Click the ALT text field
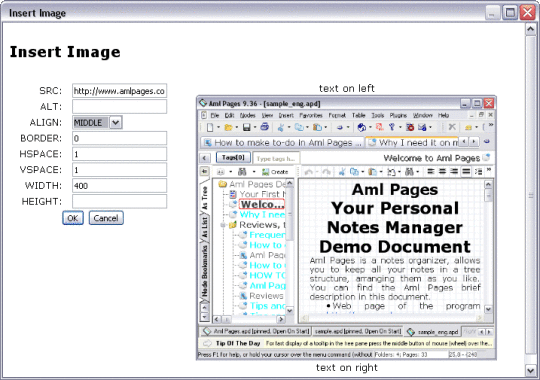540x380 pixels. [x=120, y=106]
